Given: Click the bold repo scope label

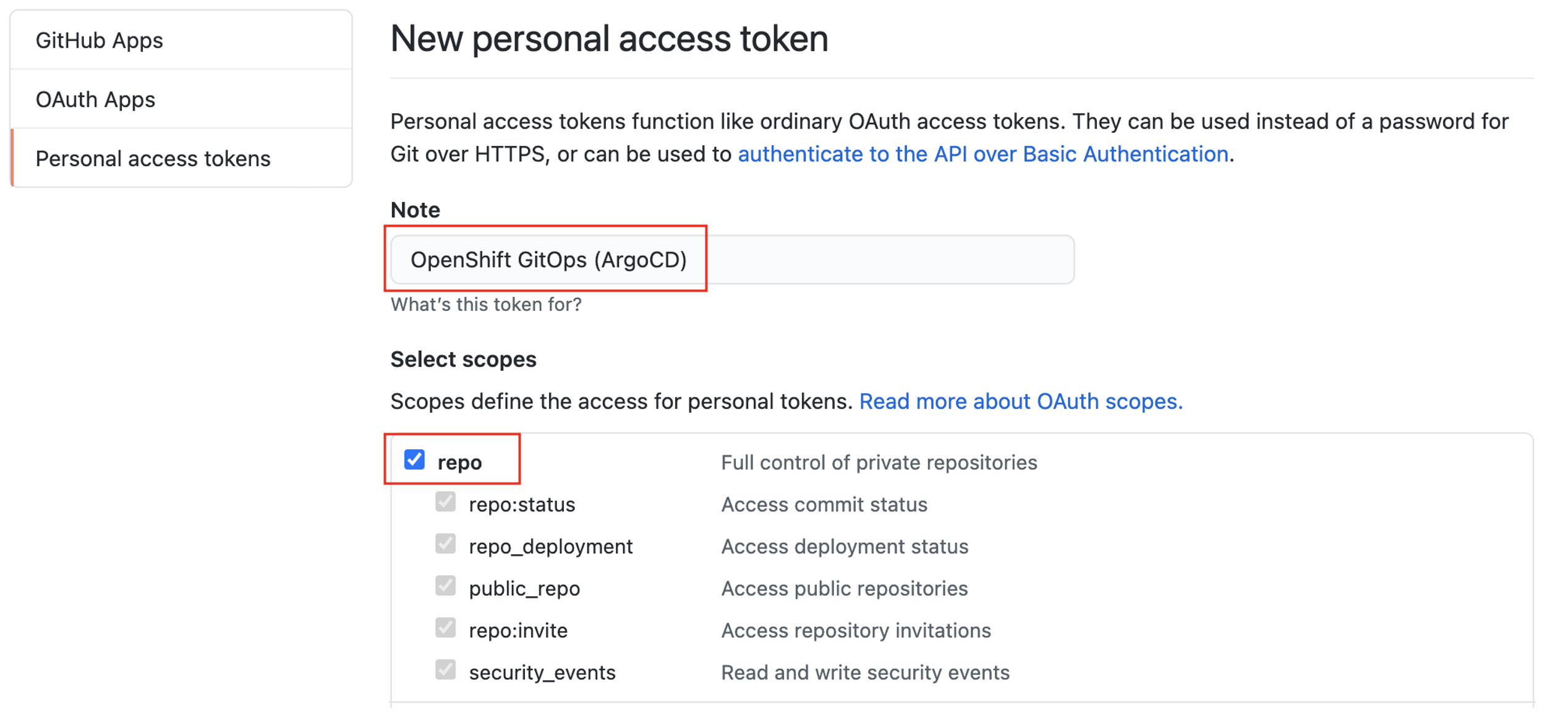Looking at the screenshot, I should click(x=459, y=463).
